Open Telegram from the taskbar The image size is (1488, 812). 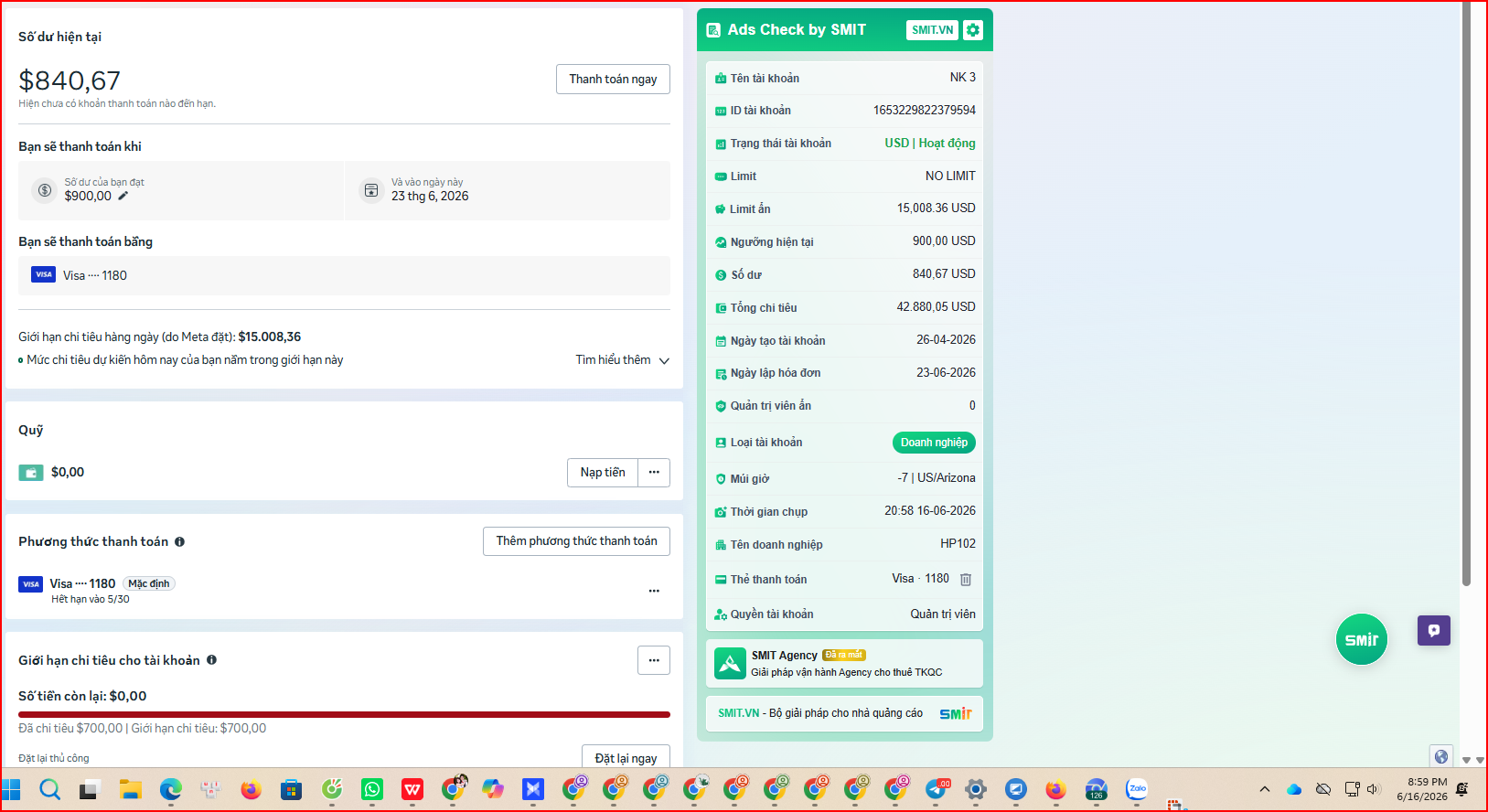pyautogui.click(x=936, y=789)
